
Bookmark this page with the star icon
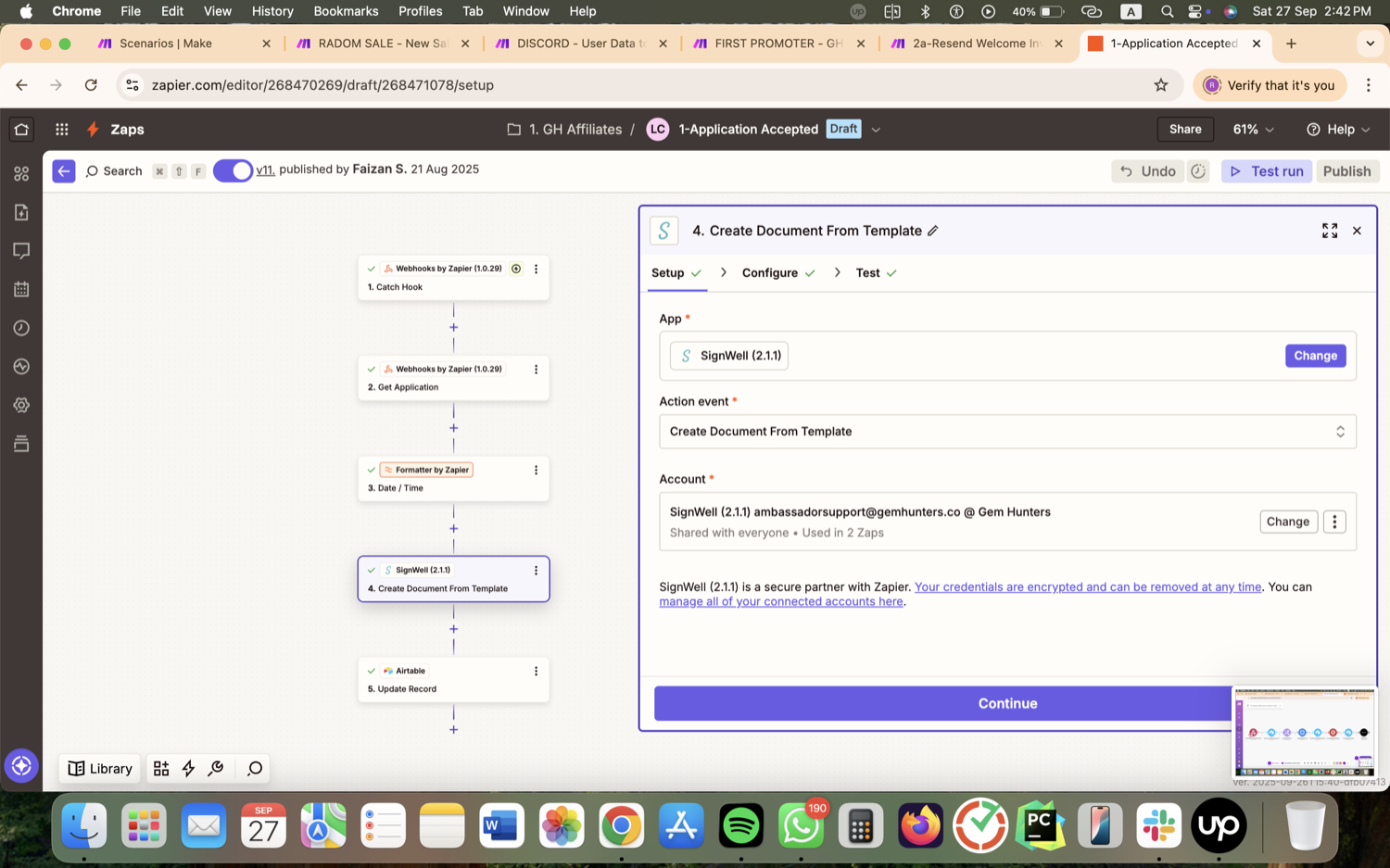coord(1161,85)
